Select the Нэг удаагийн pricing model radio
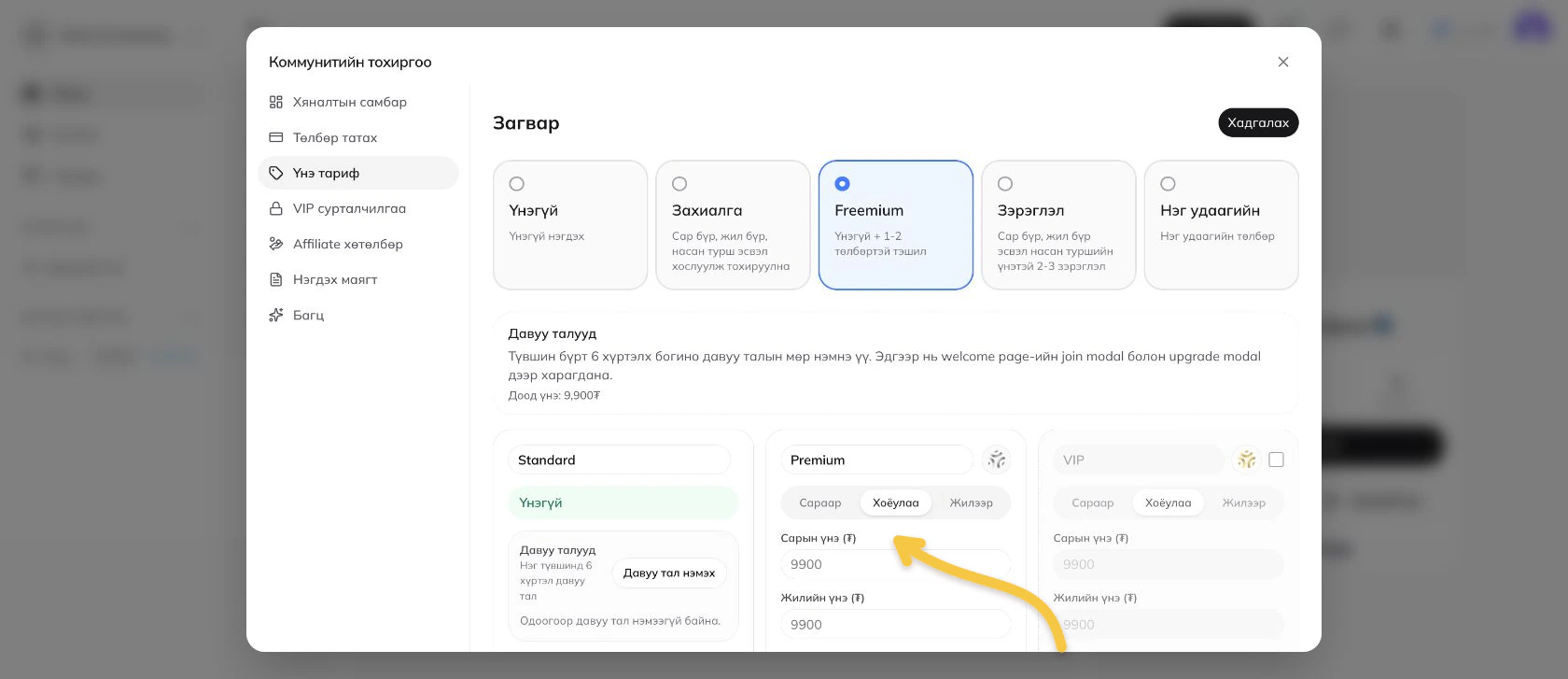The image size is (1568, 679). point(1168,184)
